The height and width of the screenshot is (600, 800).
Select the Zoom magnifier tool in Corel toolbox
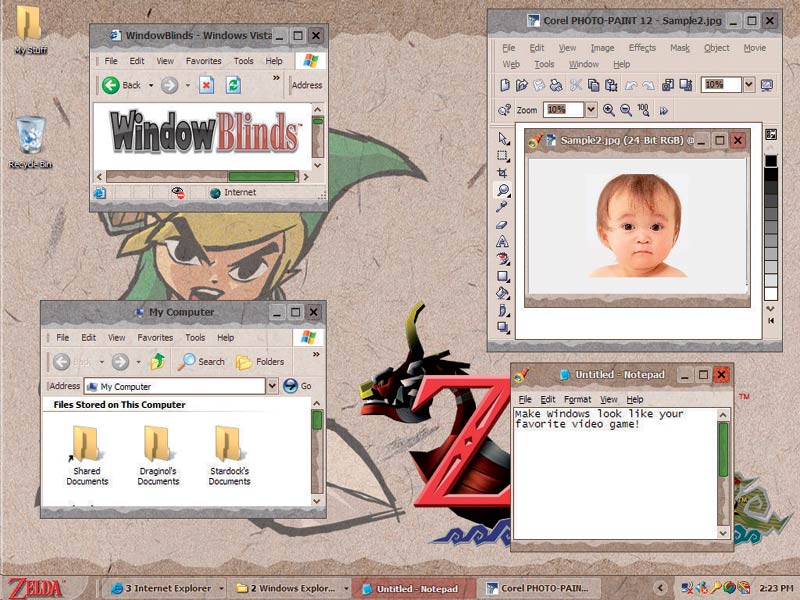pos(503,190)
